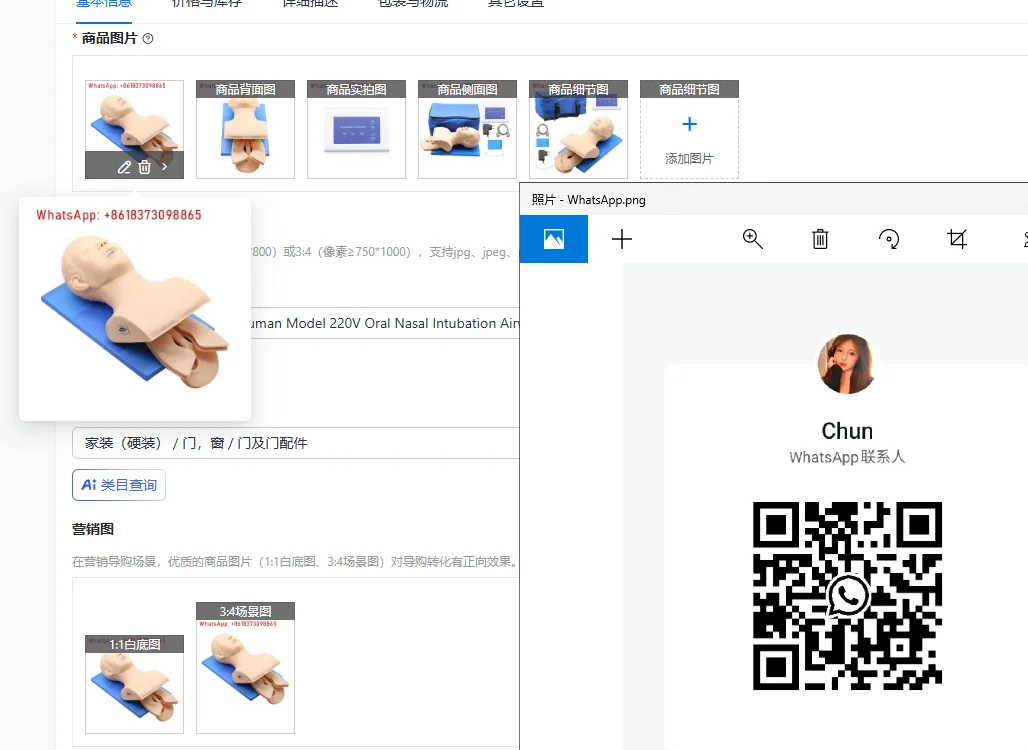Select the 商品侧面图 thumbnail
Screen dimensions: 1028x750
(467, 129)
